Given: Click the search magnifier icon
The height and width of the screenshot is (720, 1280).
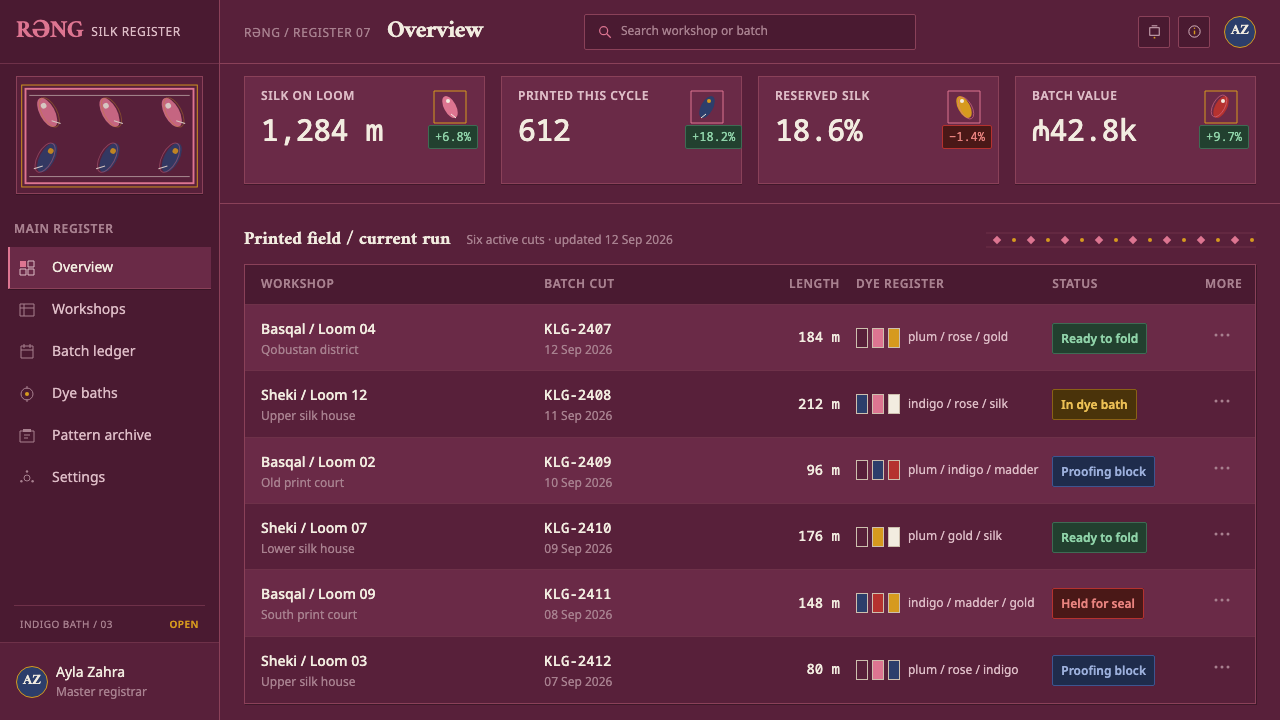Looking at the screenshot, I should [605, 32].
